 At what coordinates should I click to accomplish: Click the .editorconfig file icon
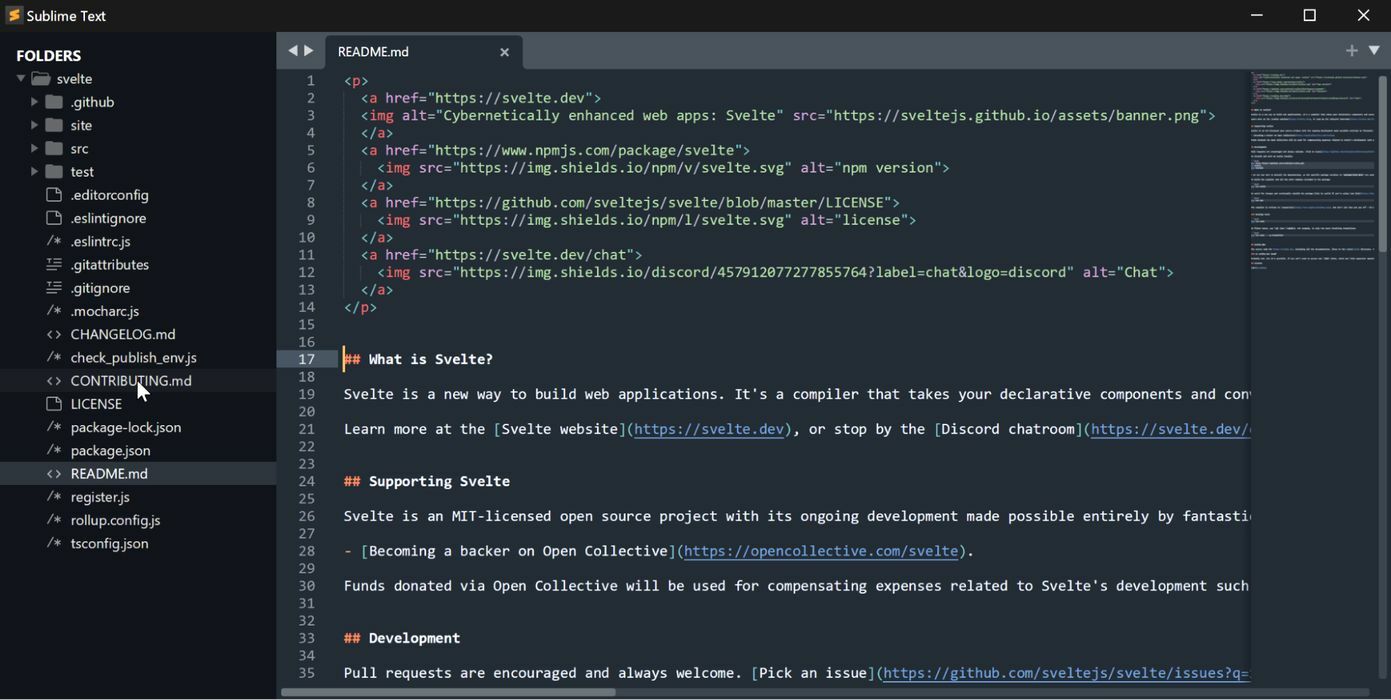tap(54, 195)
